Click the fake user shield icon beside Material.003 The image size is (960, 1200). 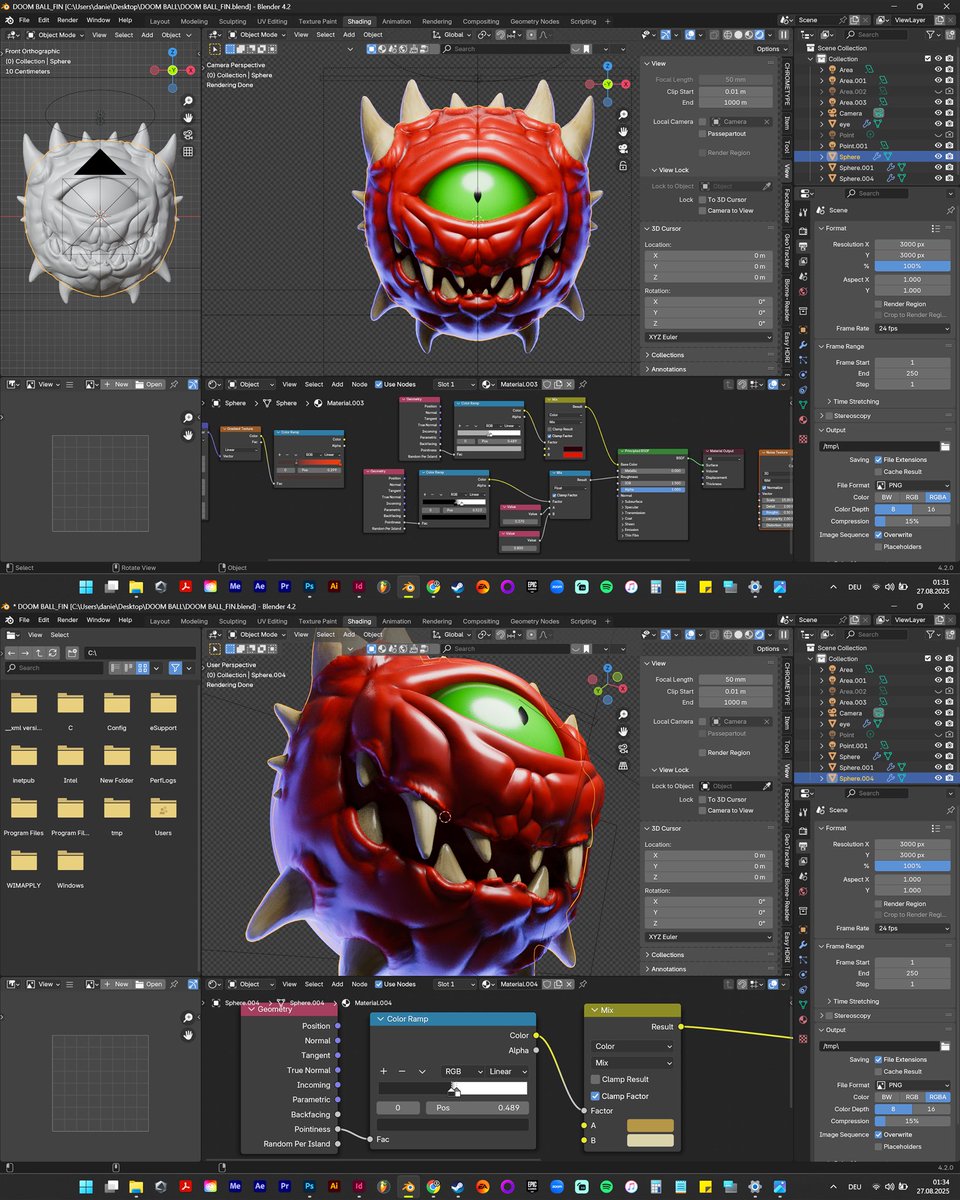[x=547, y=384]
